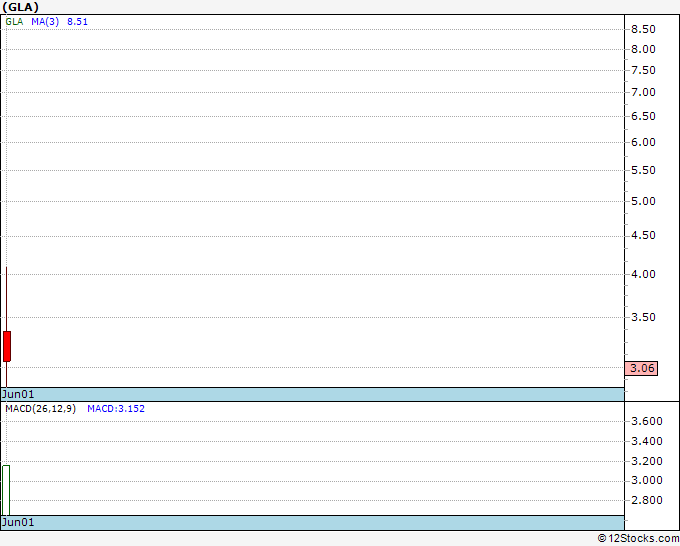The width and height of the screenshot is (680, 546).
Task: Click the 7.00 price axis label
Action: pyautogui.click(x=643, y=92)
